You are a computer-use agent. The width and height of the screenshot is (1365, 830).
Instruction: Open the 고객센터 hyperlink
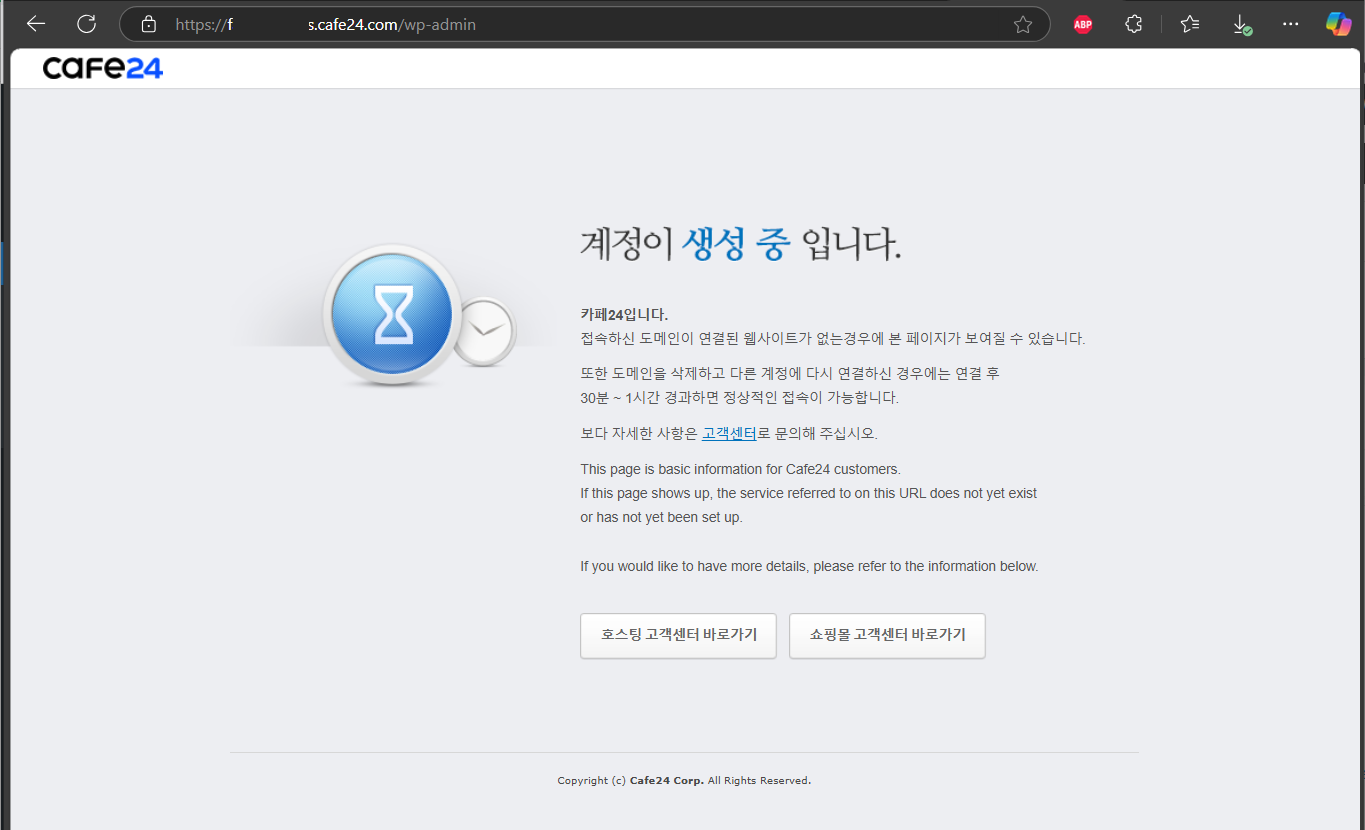point(729,432)
